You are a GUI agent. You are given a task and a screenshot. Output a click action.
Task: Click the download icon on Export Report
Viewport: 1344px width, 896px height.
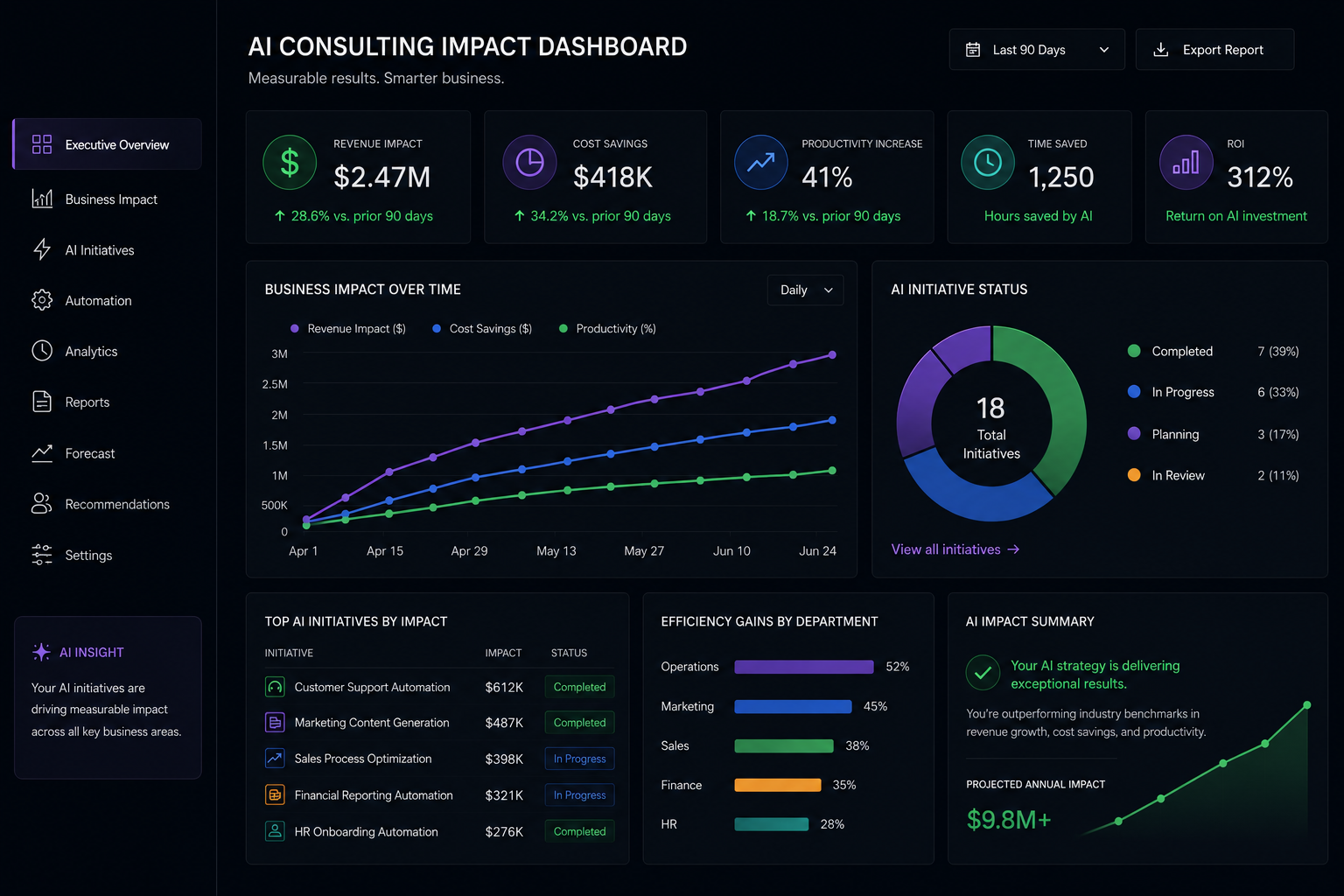coord(1161,50)
